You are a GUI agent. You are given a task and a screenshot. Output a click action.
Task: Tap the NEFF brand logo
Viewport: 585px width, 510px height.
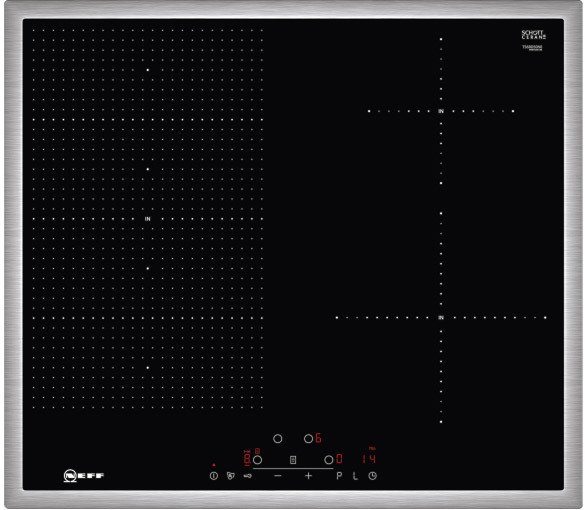[84, 476]
